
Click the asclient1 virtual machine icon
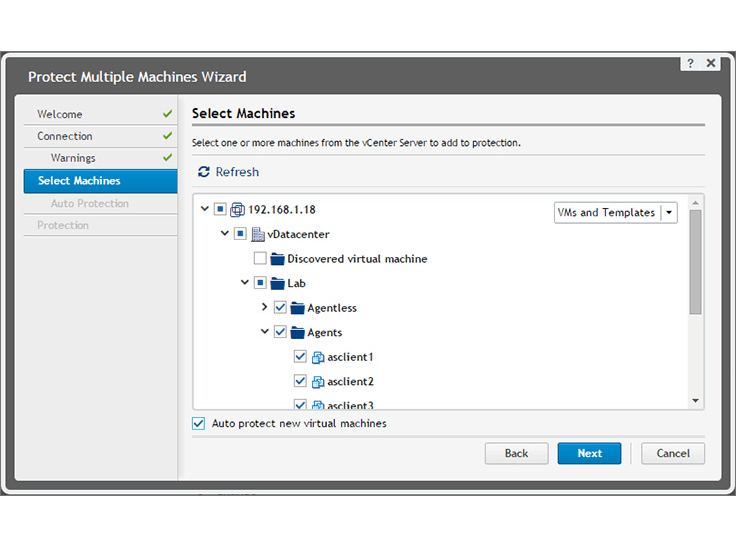(318, 357)
